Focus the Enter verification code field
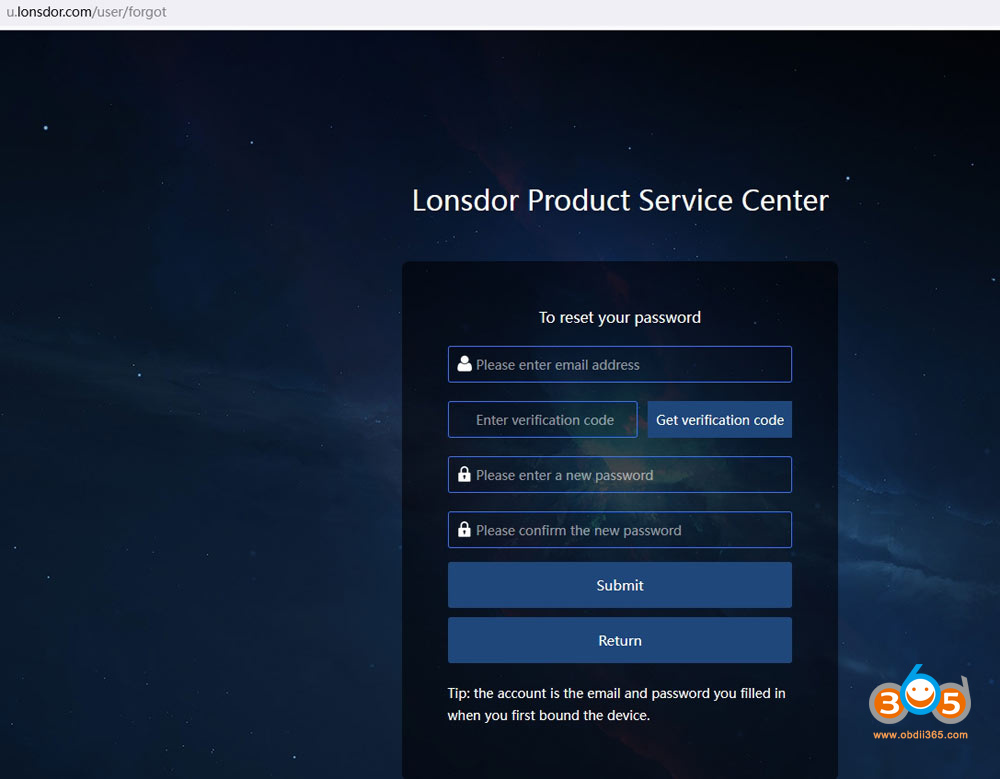This screenshot has height=779, width=1000. coord(542,419)
